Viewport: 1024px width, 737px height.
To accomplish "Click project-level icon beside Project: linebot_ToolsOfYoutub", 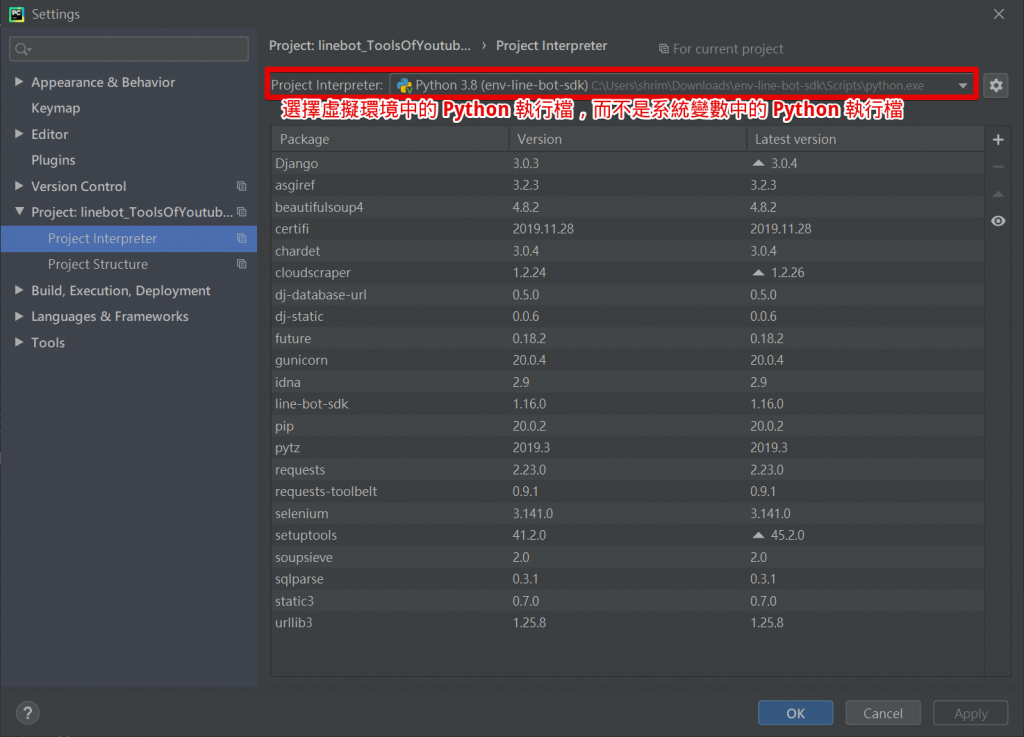I will click(x=242, y=212).
